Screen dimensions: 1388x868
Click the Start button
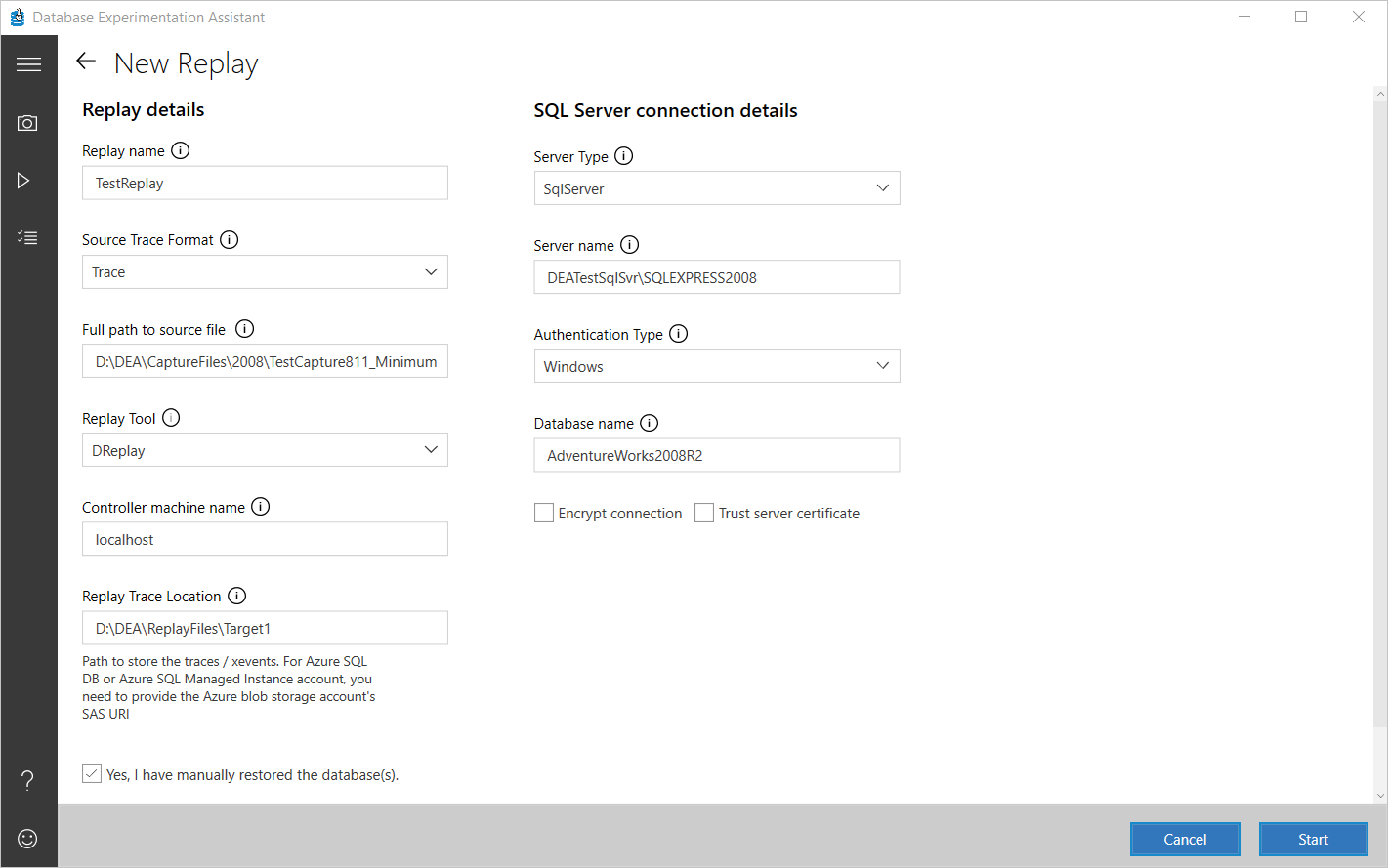pyautogui.click(x=1314, y=840)
